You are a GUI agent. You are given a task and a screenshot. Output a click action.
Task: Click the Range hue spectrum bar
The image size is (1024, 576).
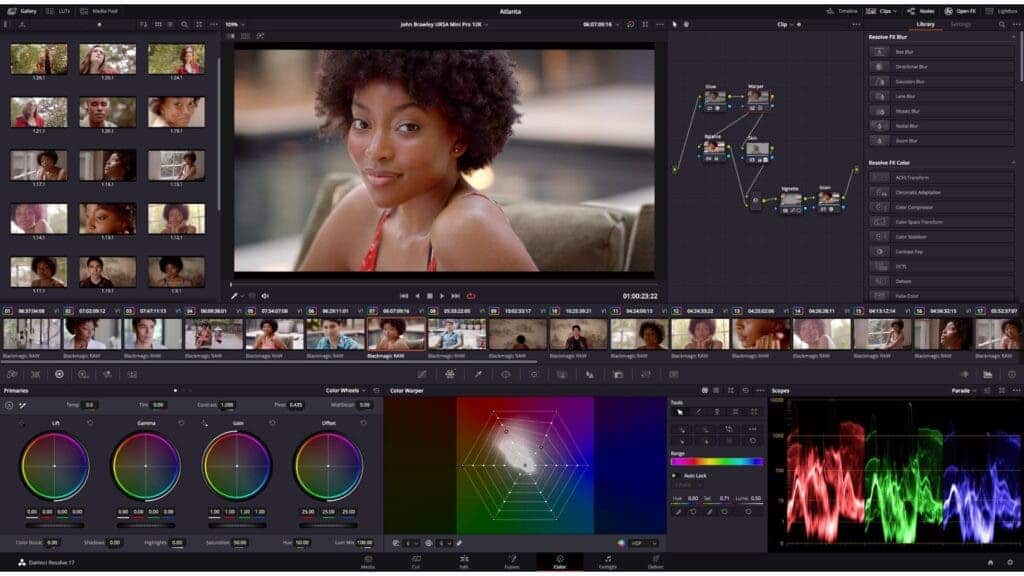[716, 462]
